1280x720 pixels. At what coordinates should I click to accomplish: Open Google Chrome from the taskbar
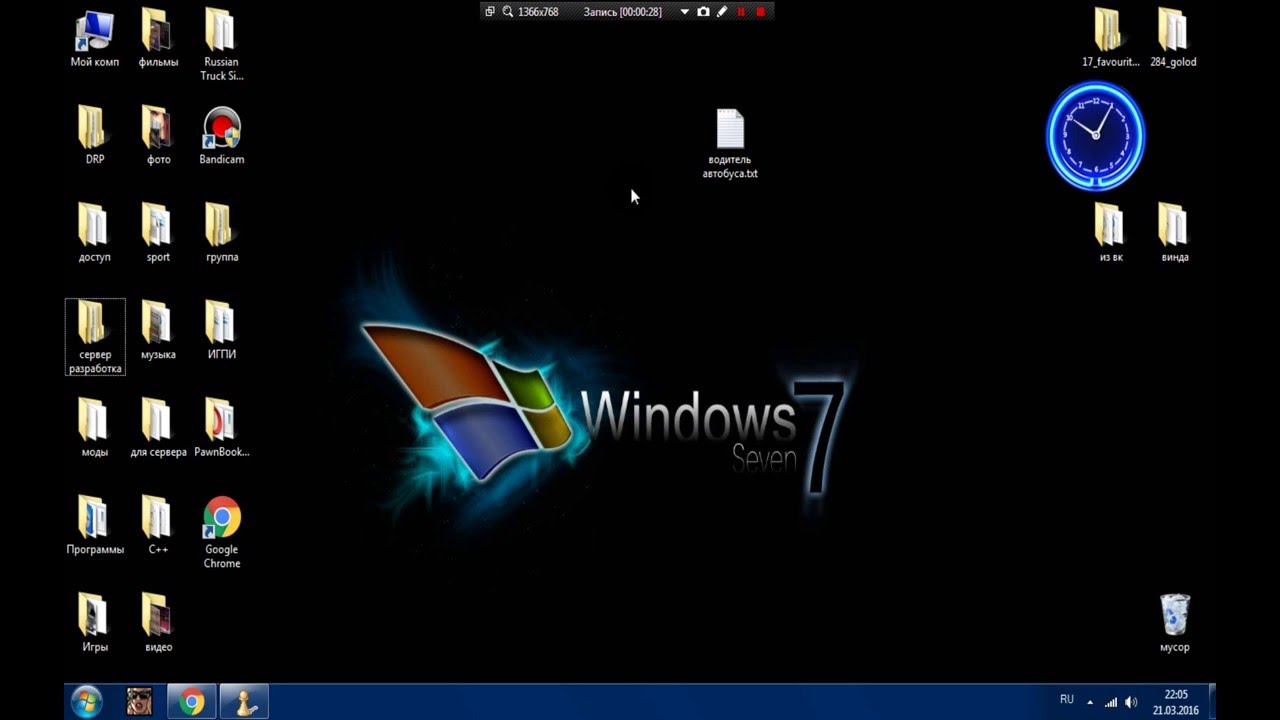click(192, 702)
